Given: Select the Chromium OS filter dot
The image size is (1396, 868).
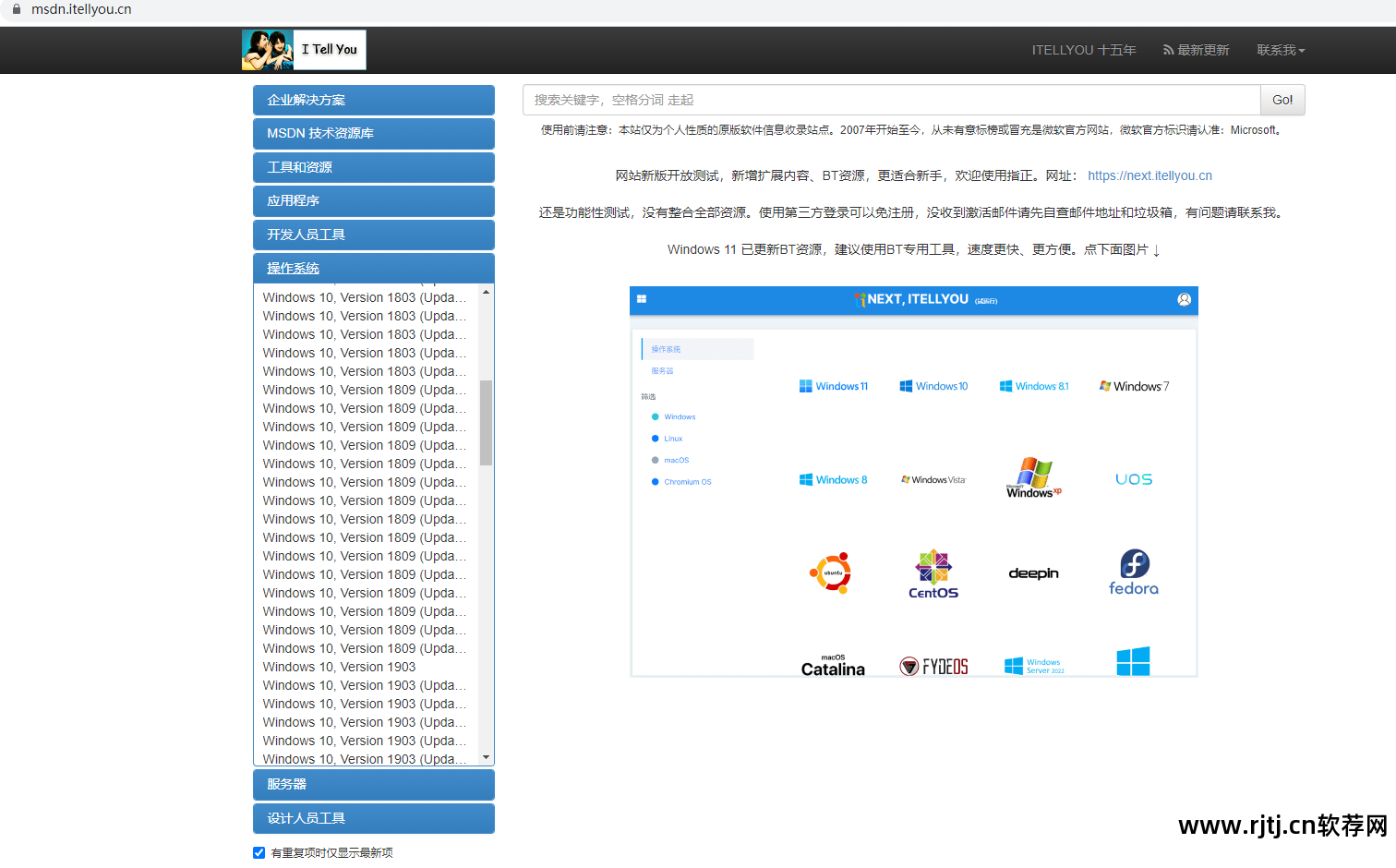Looking at the screenshot, I should [656, 482].
